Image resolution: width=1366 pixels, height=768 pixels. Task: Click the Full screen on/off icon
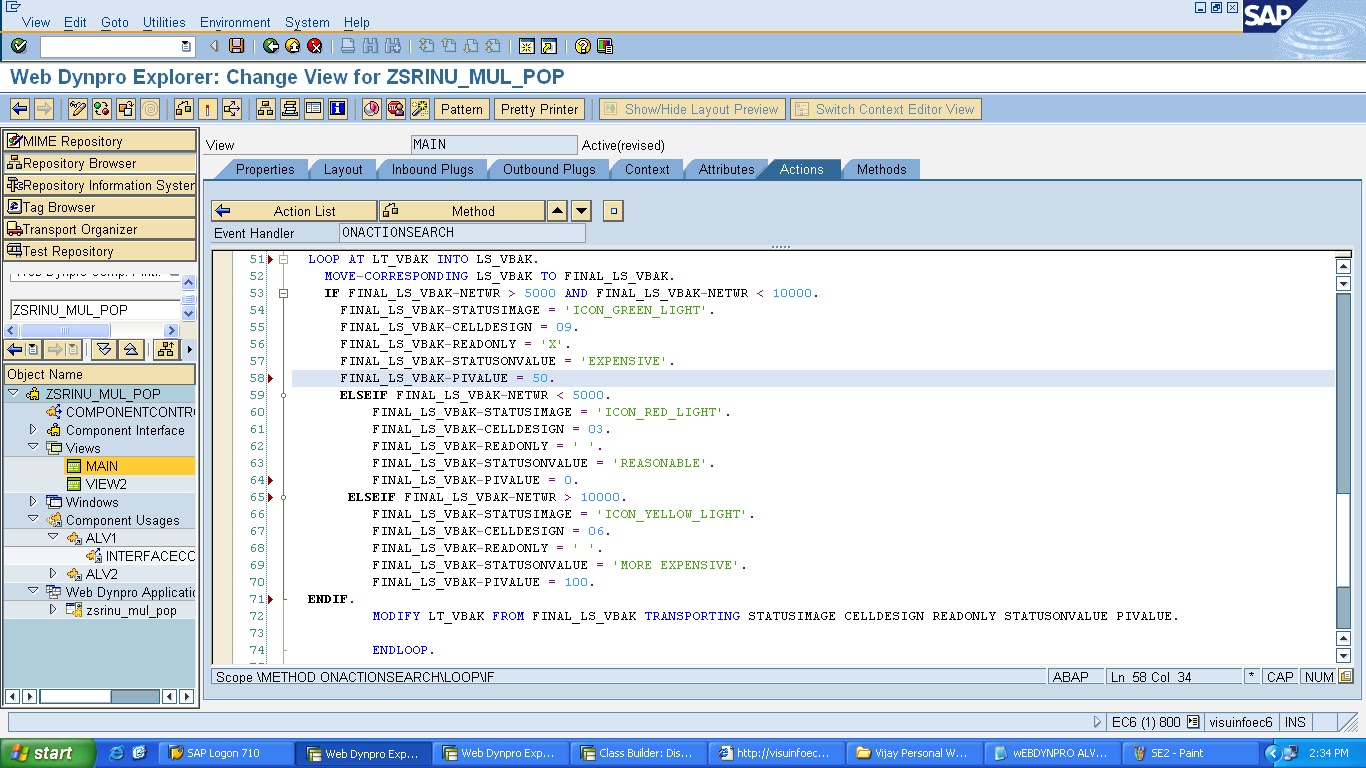click(x=314, y=109)
